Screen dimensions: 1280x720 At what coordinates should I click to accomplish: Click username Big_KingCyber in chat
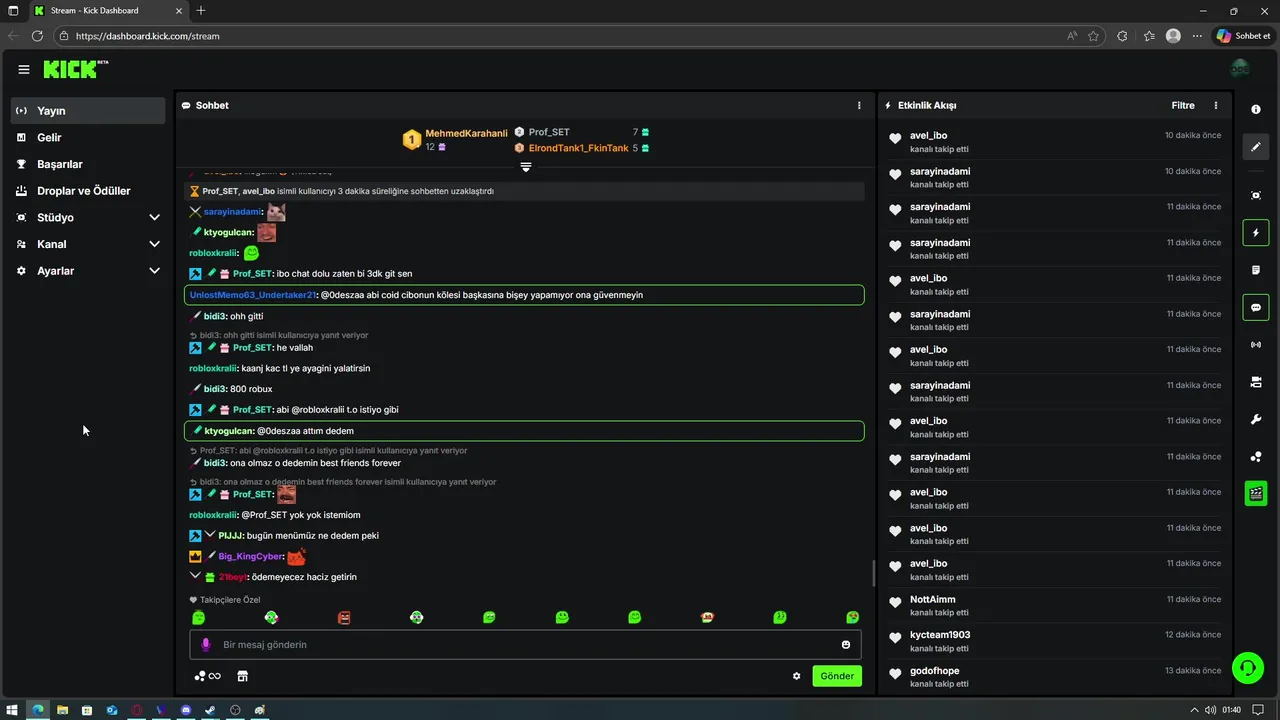point(251,556)
